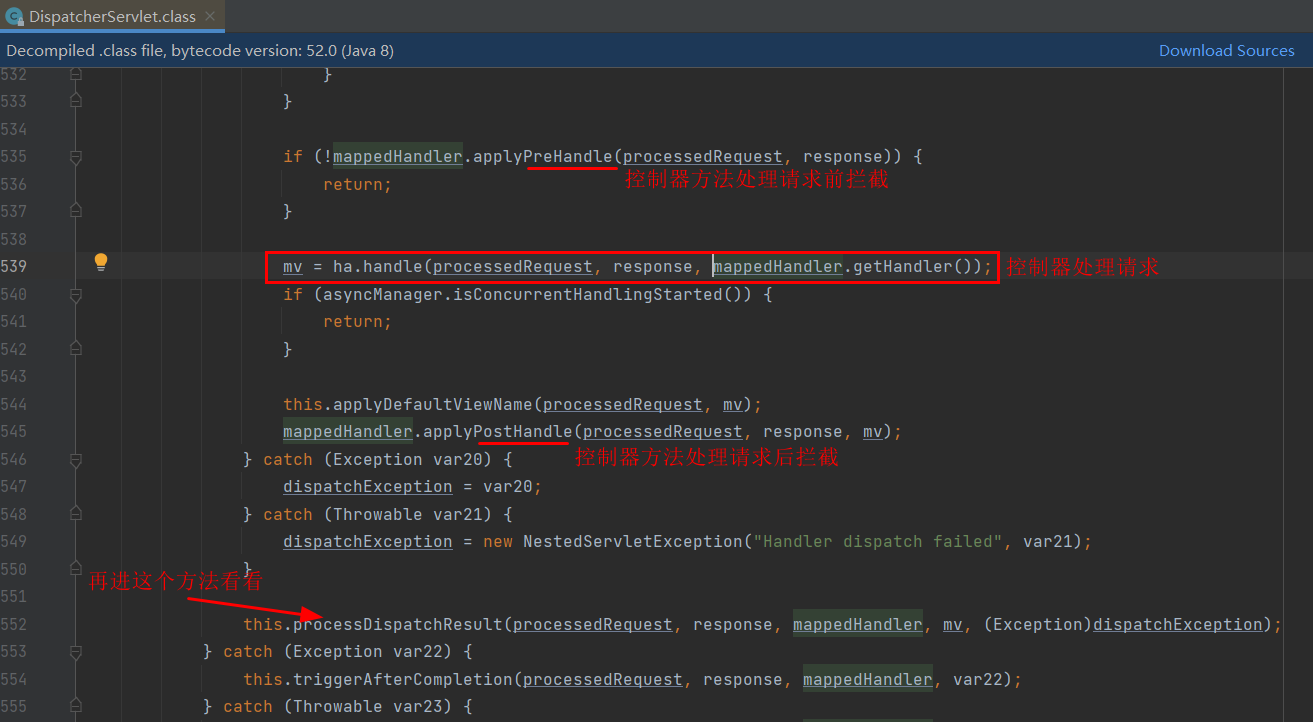Toggle the fold marker at line 555
This screenshot has width=1313, height=722.
[76, 706]
